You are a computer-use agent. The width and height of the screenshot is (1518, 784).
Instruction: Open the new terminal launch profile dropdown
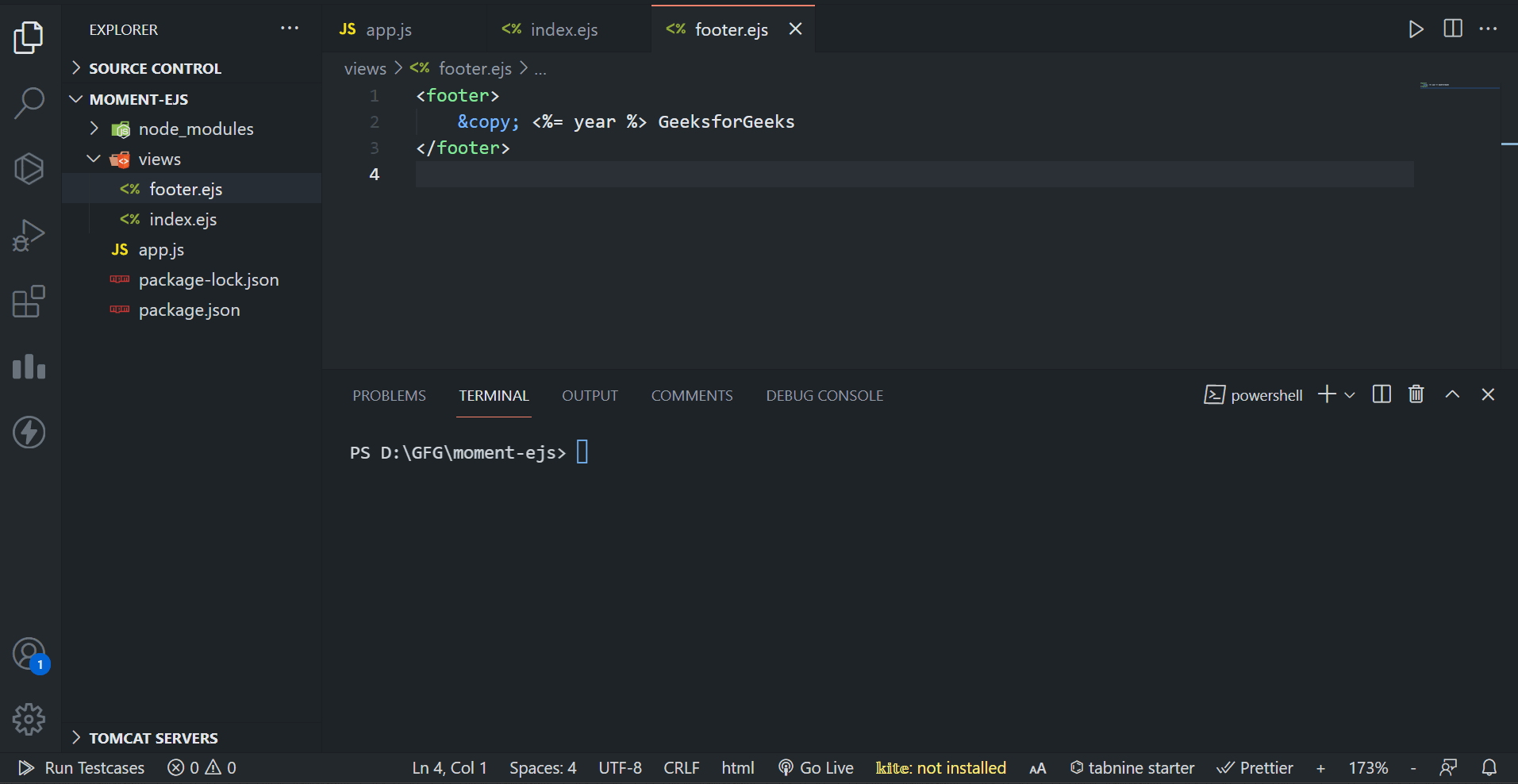(1350, 395)
